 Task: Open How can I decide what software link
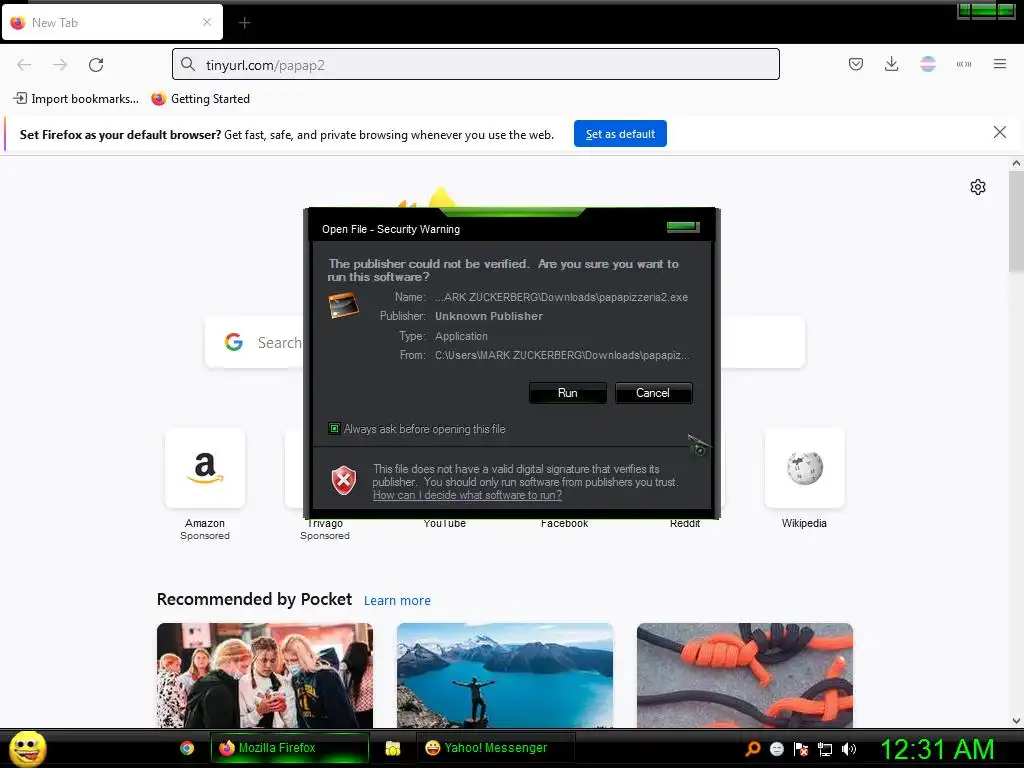(x=468, y=495)
